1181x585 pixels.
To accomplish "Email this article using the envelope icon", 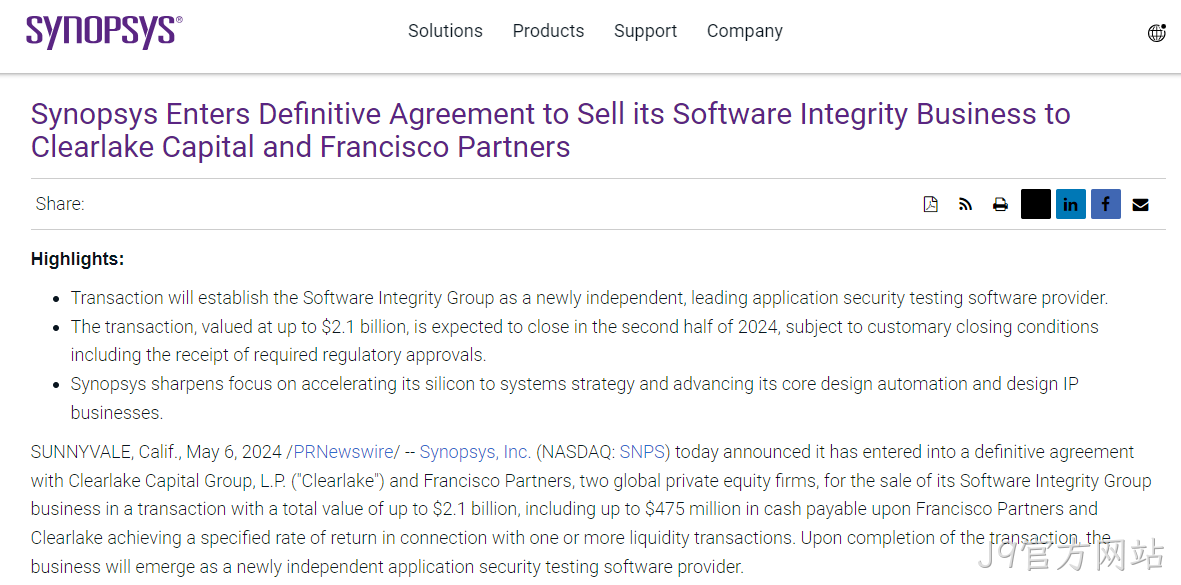I will click(x=1140, y=204).
